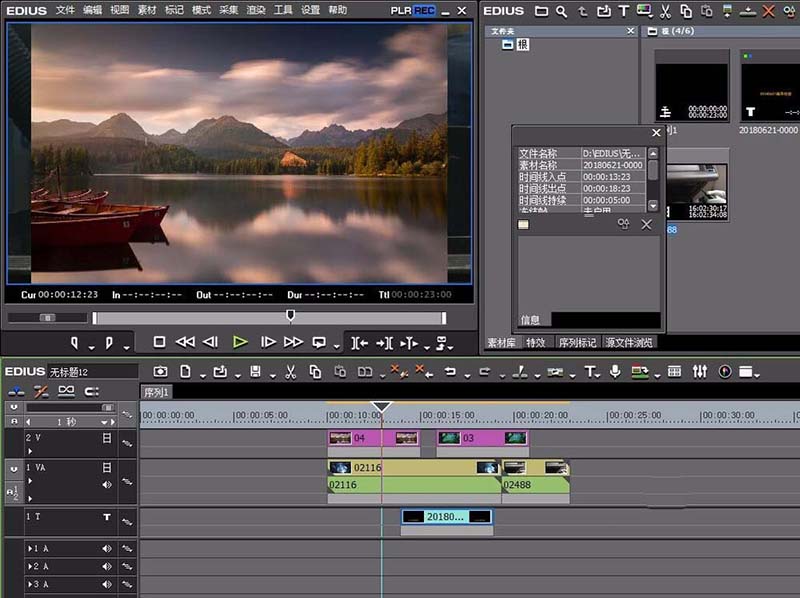Expand the 1 A audio track

30,549
